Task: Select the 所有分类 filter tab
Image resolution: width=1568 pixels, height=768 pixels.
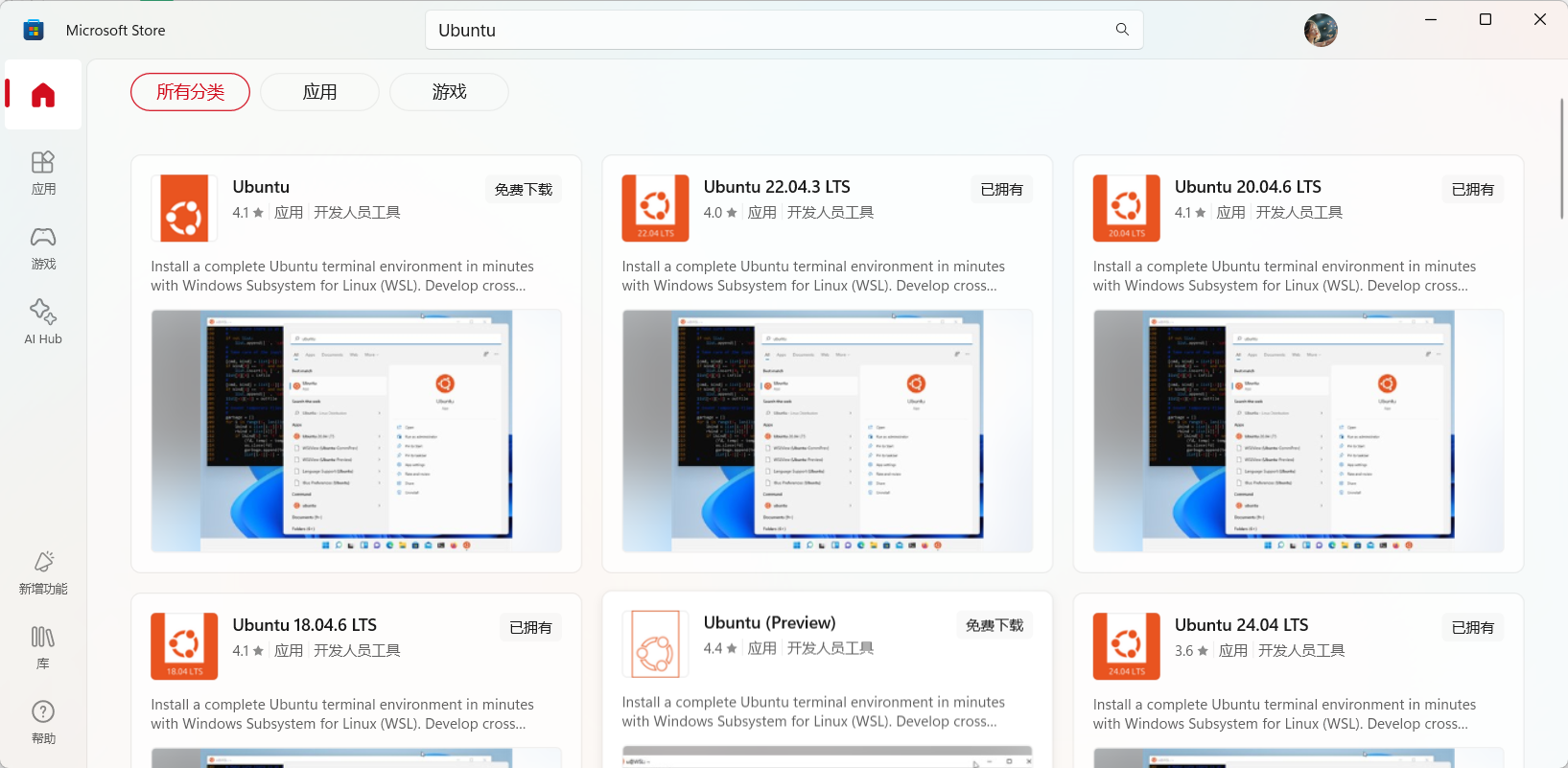Action: coord(190,92)
